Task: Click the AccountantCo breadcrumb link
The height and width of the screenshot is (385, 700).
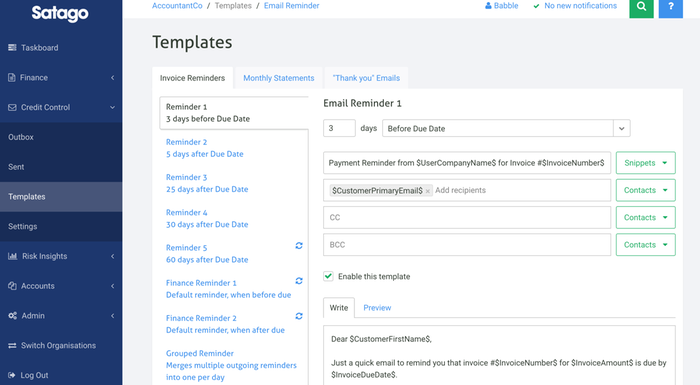Action: [x=177, y=6]
